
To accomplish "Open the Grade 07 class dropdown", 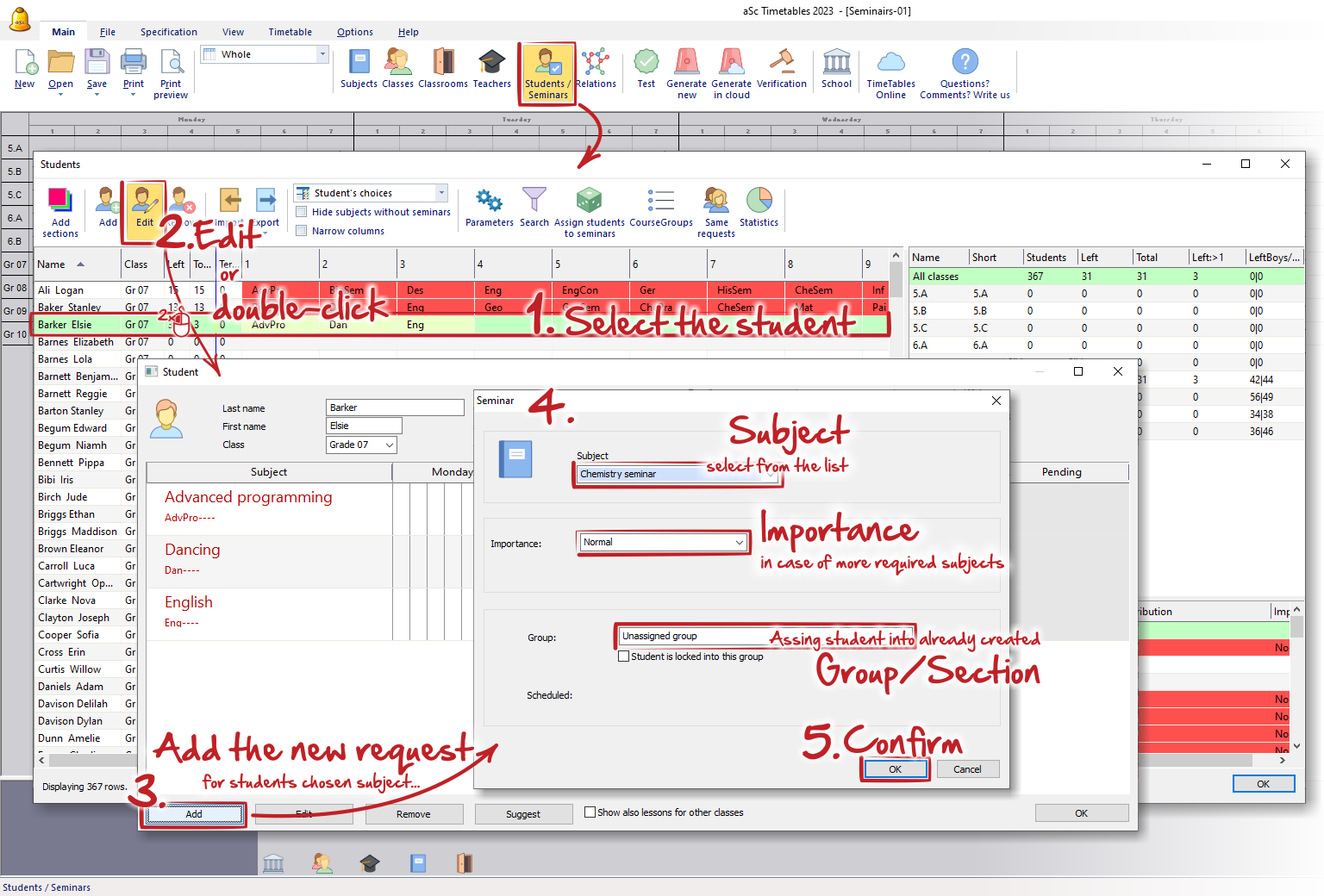I will click(x=361, y=445).
